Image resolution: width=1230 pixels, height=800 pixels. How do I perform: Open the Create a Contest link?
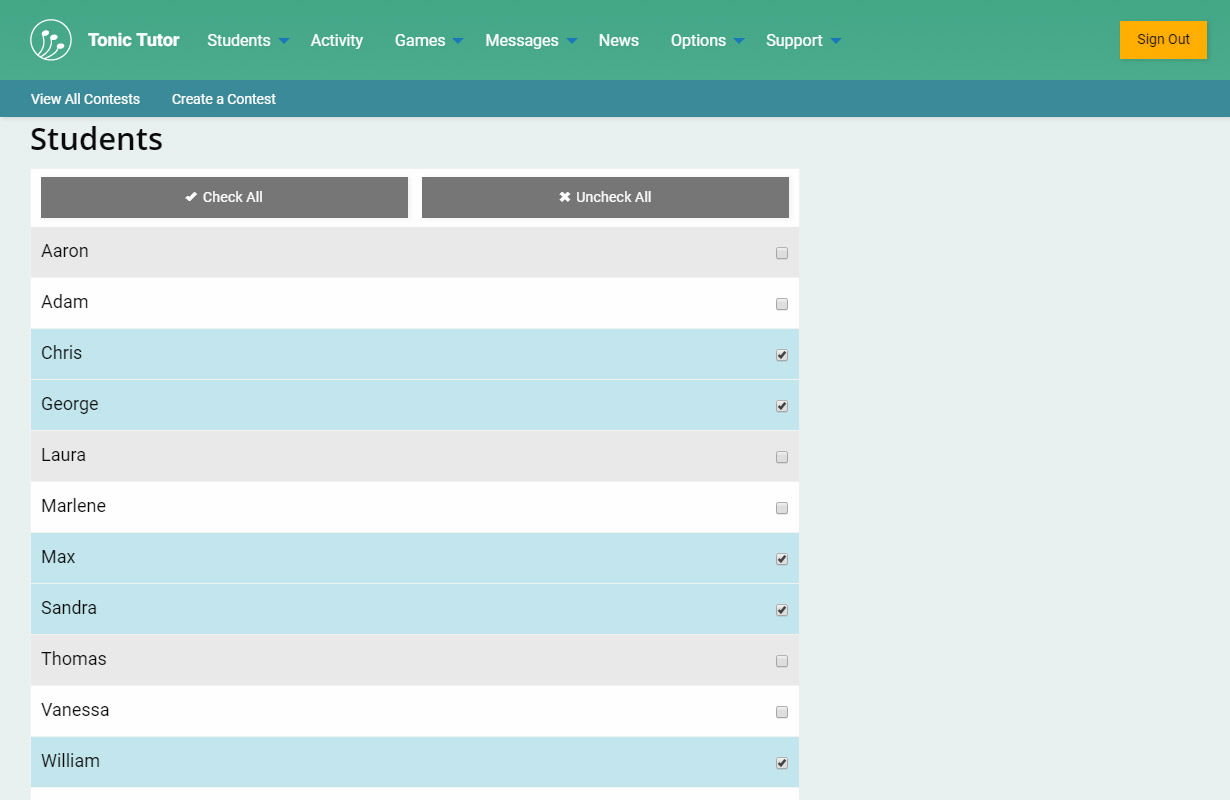click(223, 99)
